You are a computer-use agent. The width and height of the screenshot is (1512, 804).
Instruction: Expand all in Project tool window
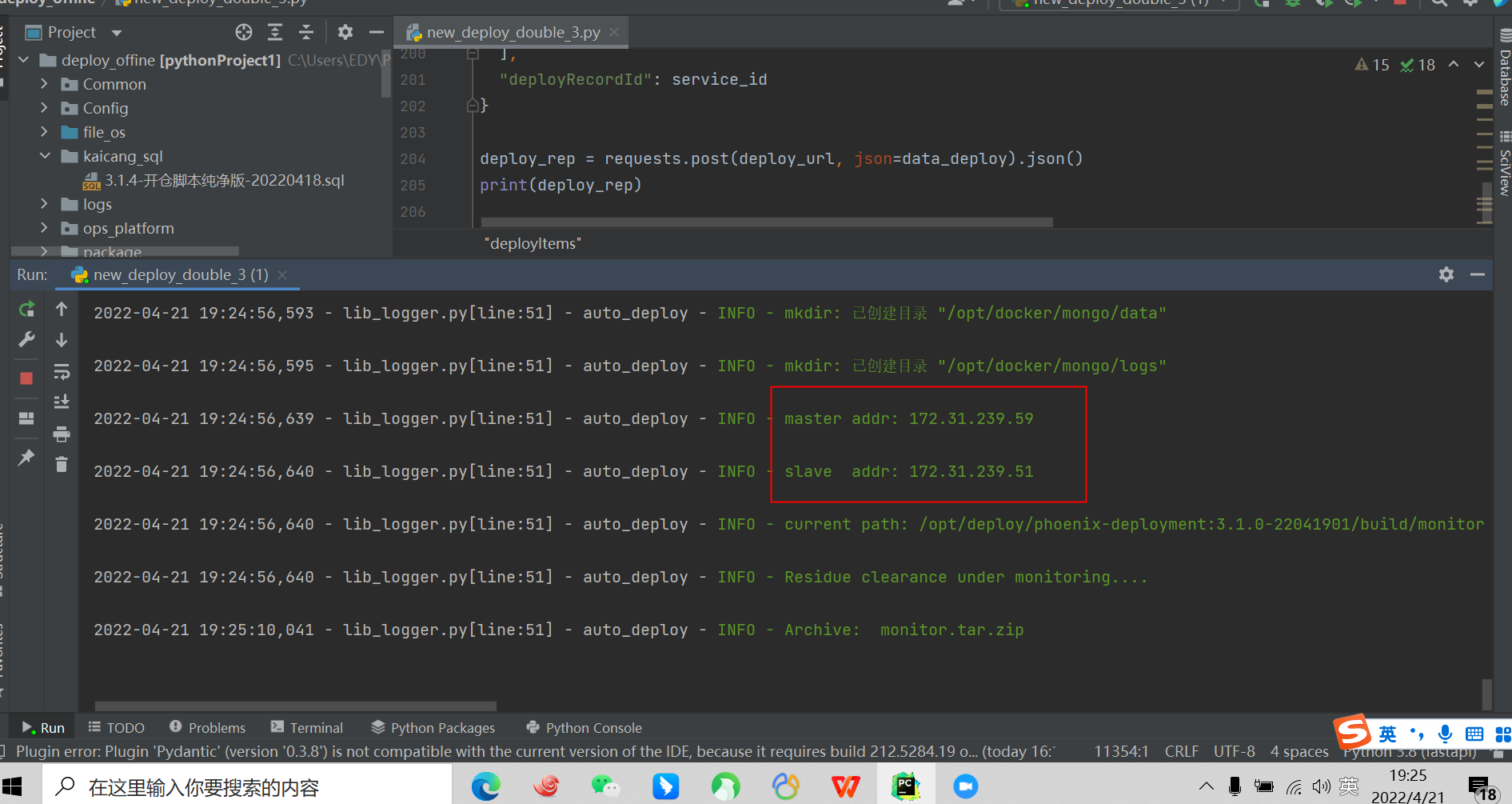click(275, 32)
